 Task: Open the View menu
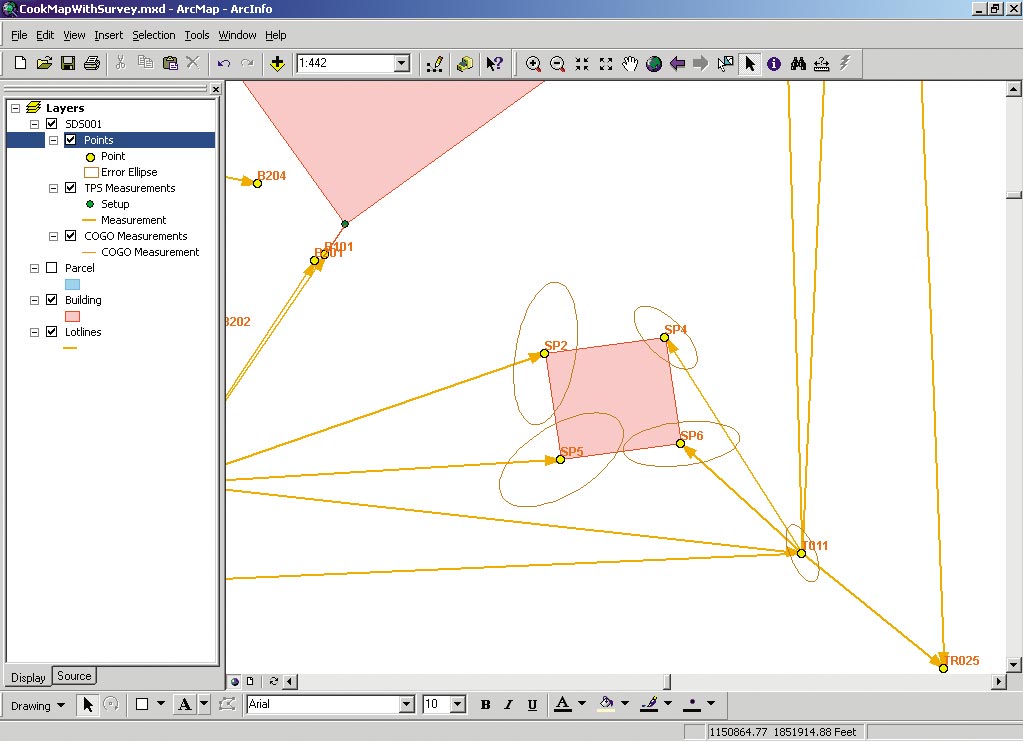[x=74, y=35]
